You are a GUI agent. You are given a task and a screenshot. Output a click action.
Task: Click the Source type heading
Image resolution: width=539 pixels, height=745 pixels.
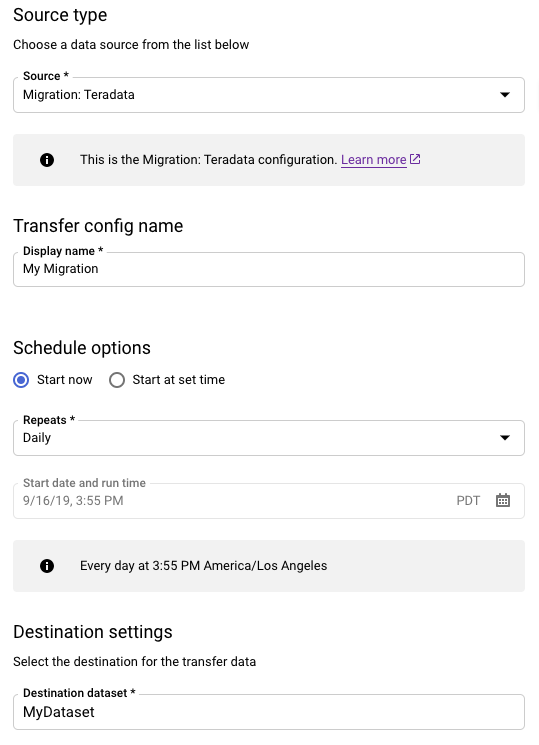tap(60, 15)
